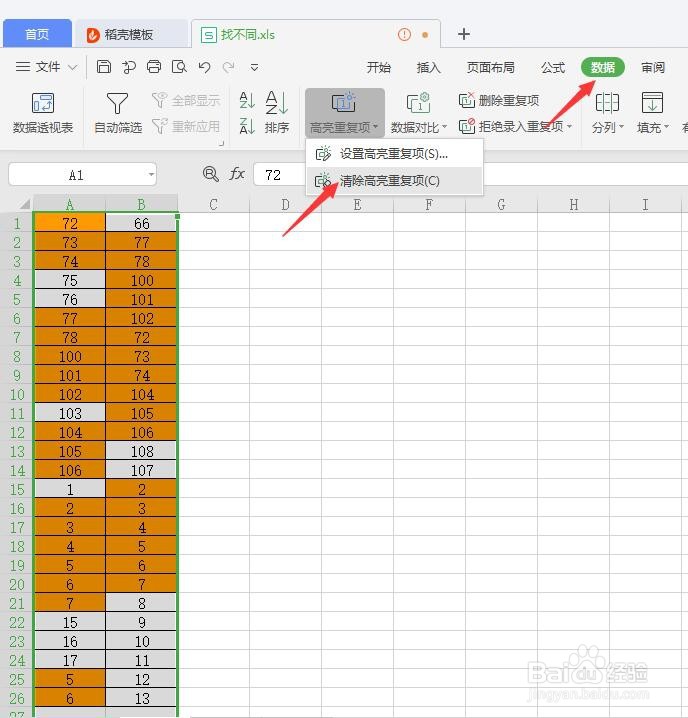Open Print Preview icon

click(x=179, y=67)
